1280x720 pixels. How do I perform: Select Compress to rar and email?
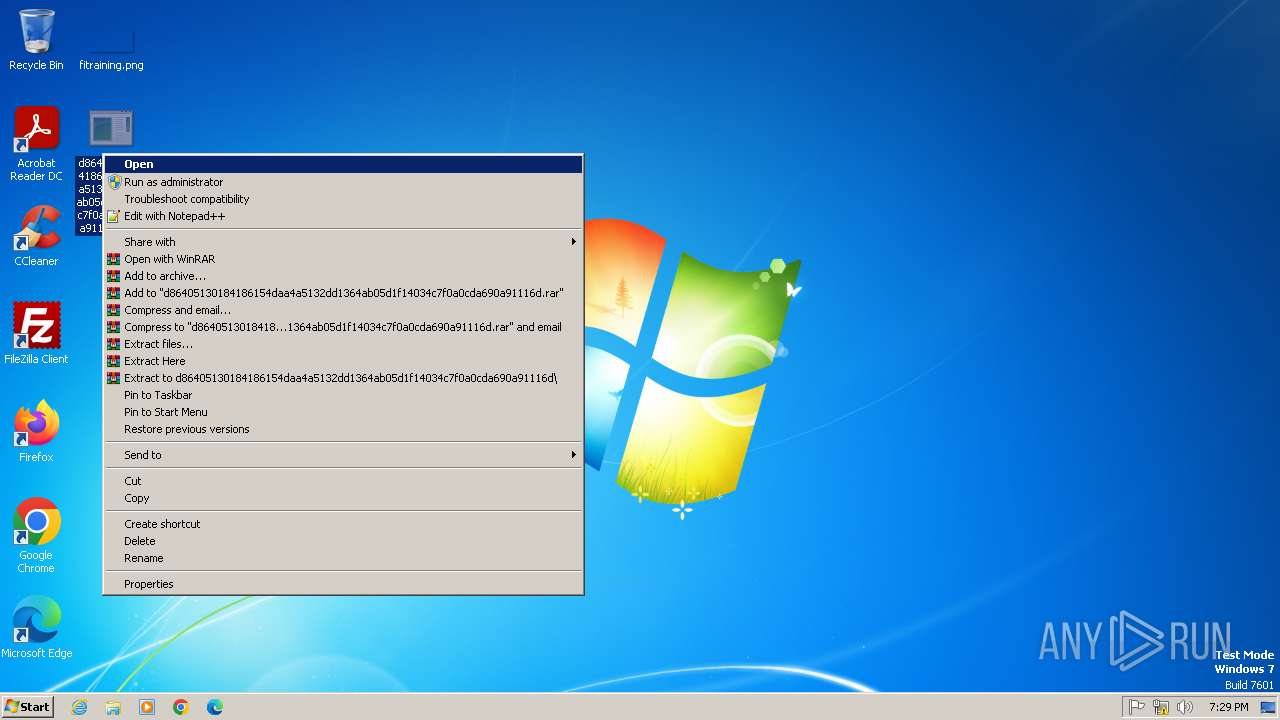pyautogui.click(x=343, y=327)
